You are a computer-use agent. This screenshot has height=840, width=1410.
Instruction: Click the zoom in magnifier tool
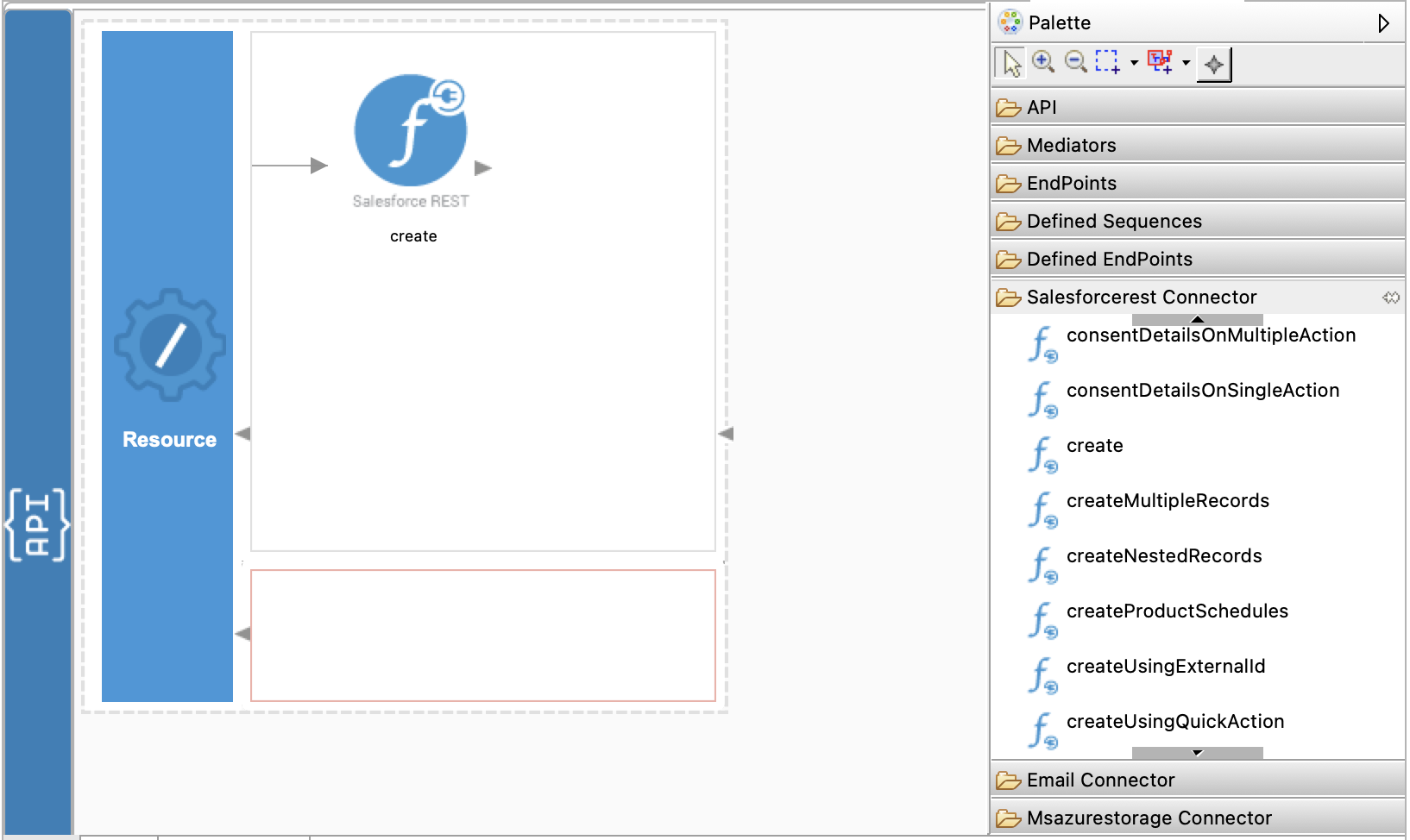(x=1043, y=62)
